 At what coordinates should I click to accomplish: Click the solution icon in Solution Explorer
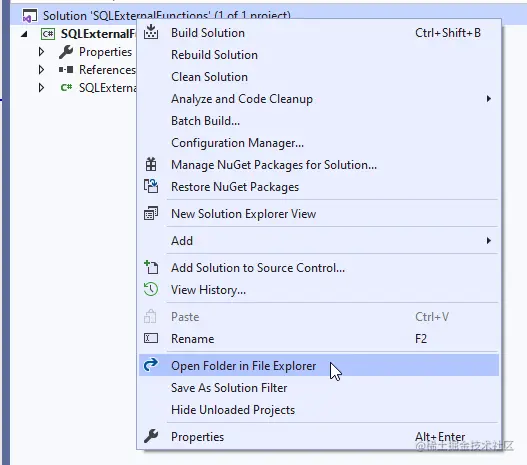[x=30, y=16]
